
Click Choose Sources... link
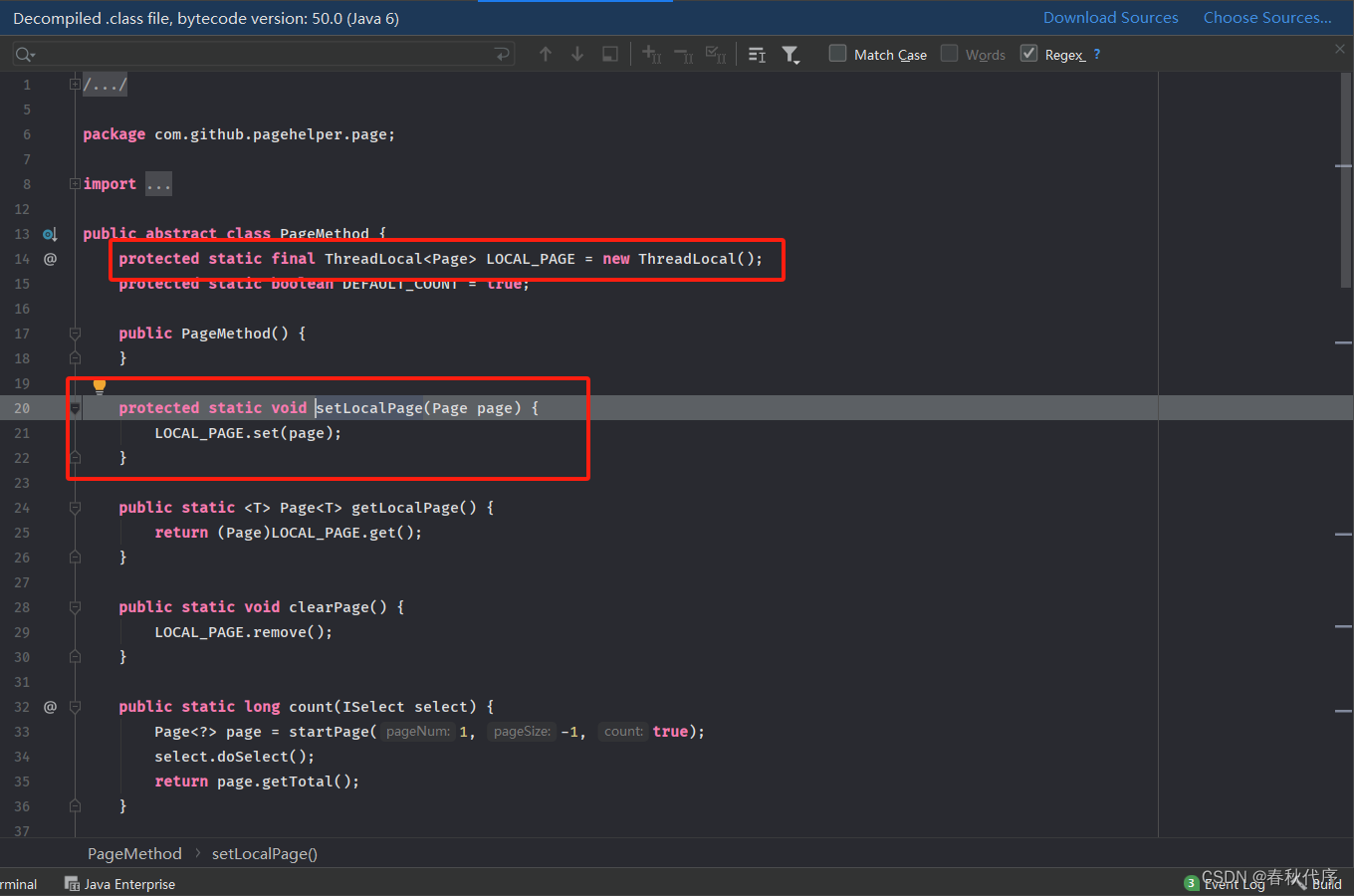(1267, 18)
